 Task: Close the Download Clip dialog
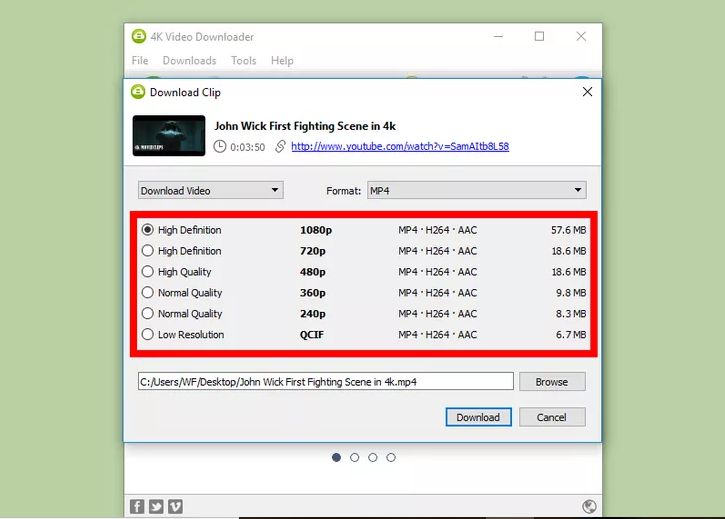(587, 92)
